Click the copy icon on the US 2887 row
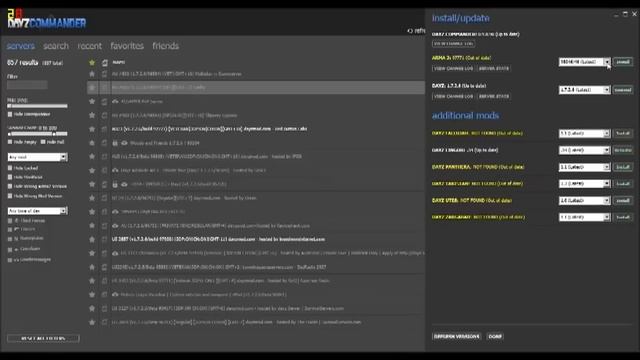Screen dimensions: 640x360 (104, 239)
